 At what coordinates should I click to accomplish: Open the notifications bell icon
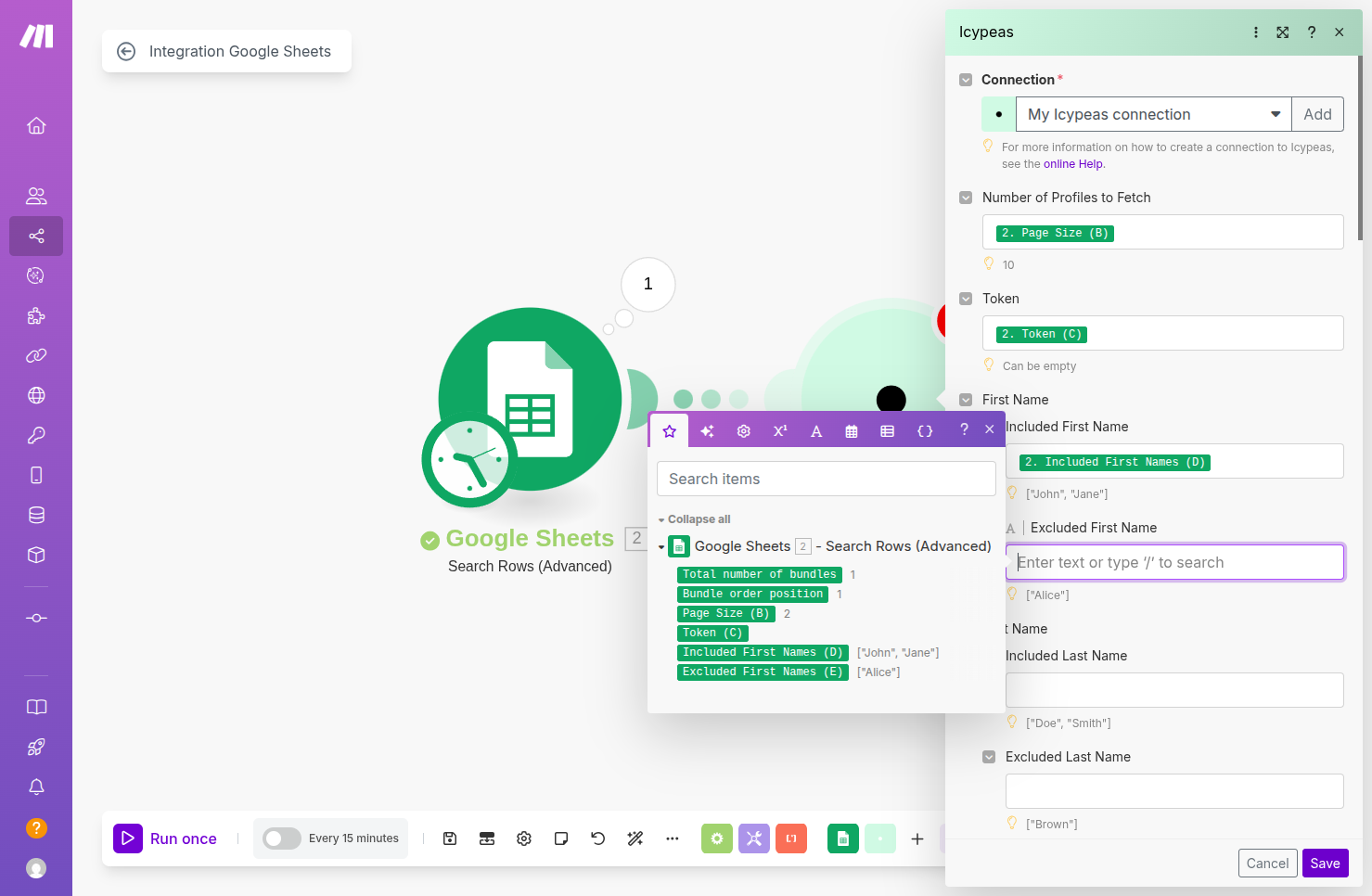click(x=36, y=787)
